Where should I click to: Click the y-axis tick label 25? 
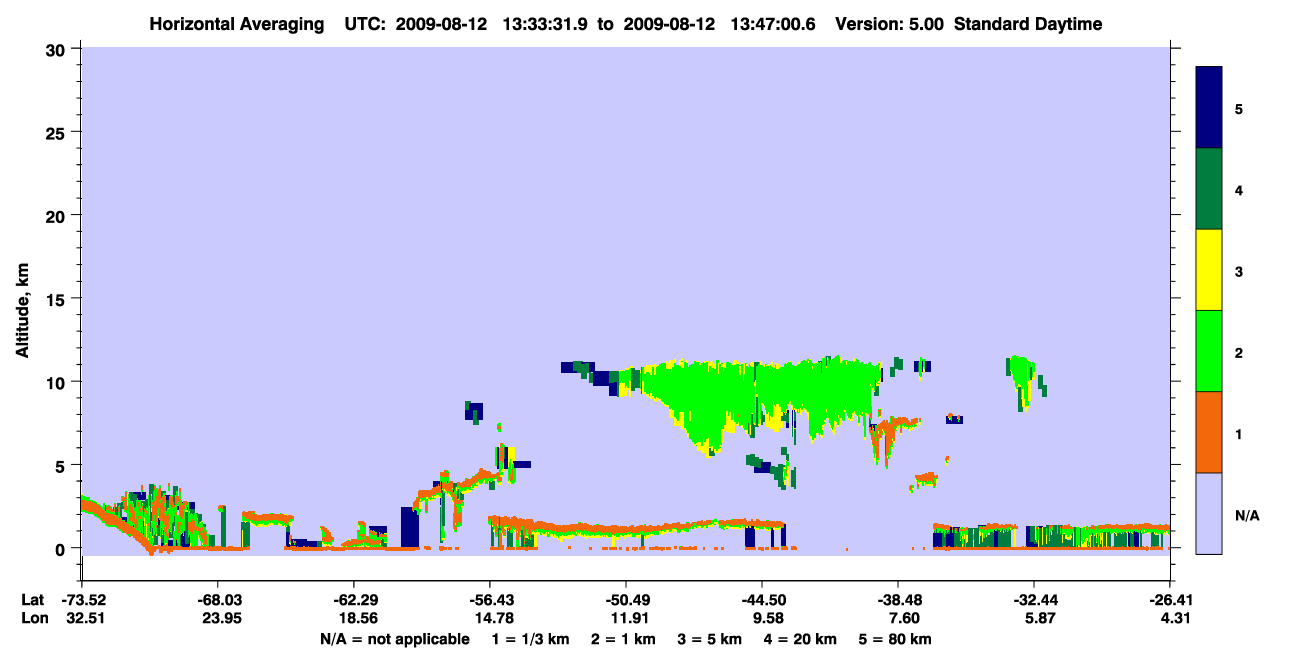57,132
